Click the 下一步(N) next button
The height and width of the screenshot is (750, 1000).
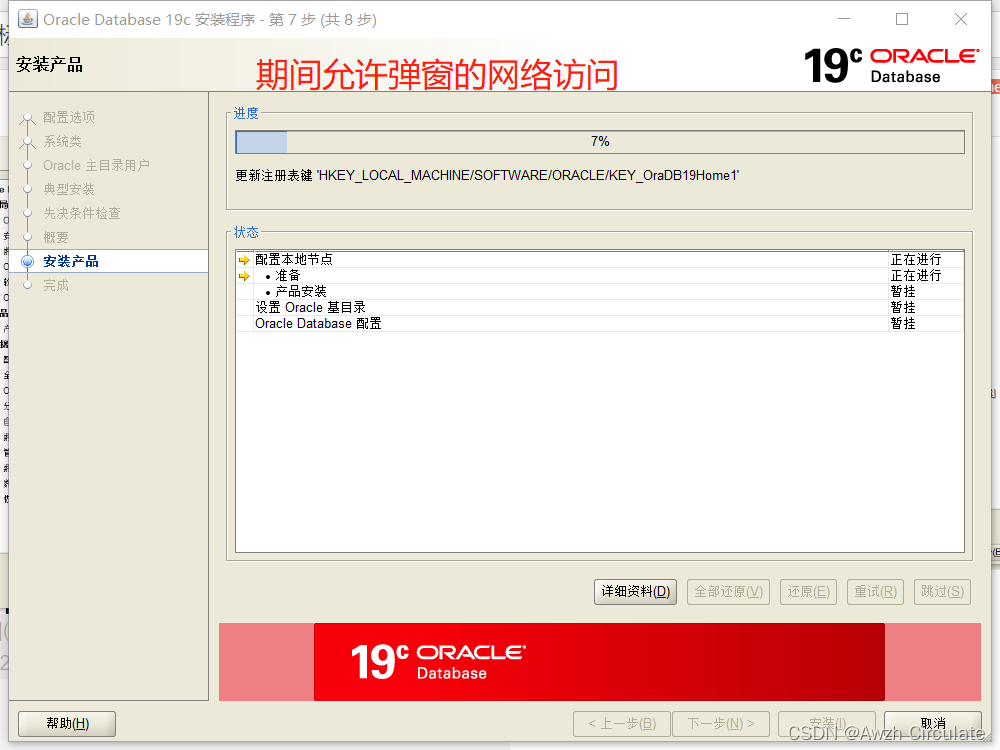[721, 723]
